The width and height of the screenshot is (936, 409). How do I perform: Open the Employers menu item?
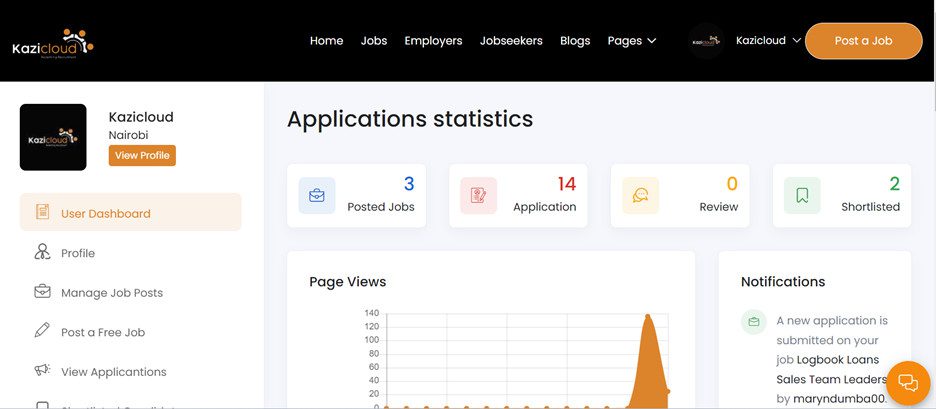[433, 41]
